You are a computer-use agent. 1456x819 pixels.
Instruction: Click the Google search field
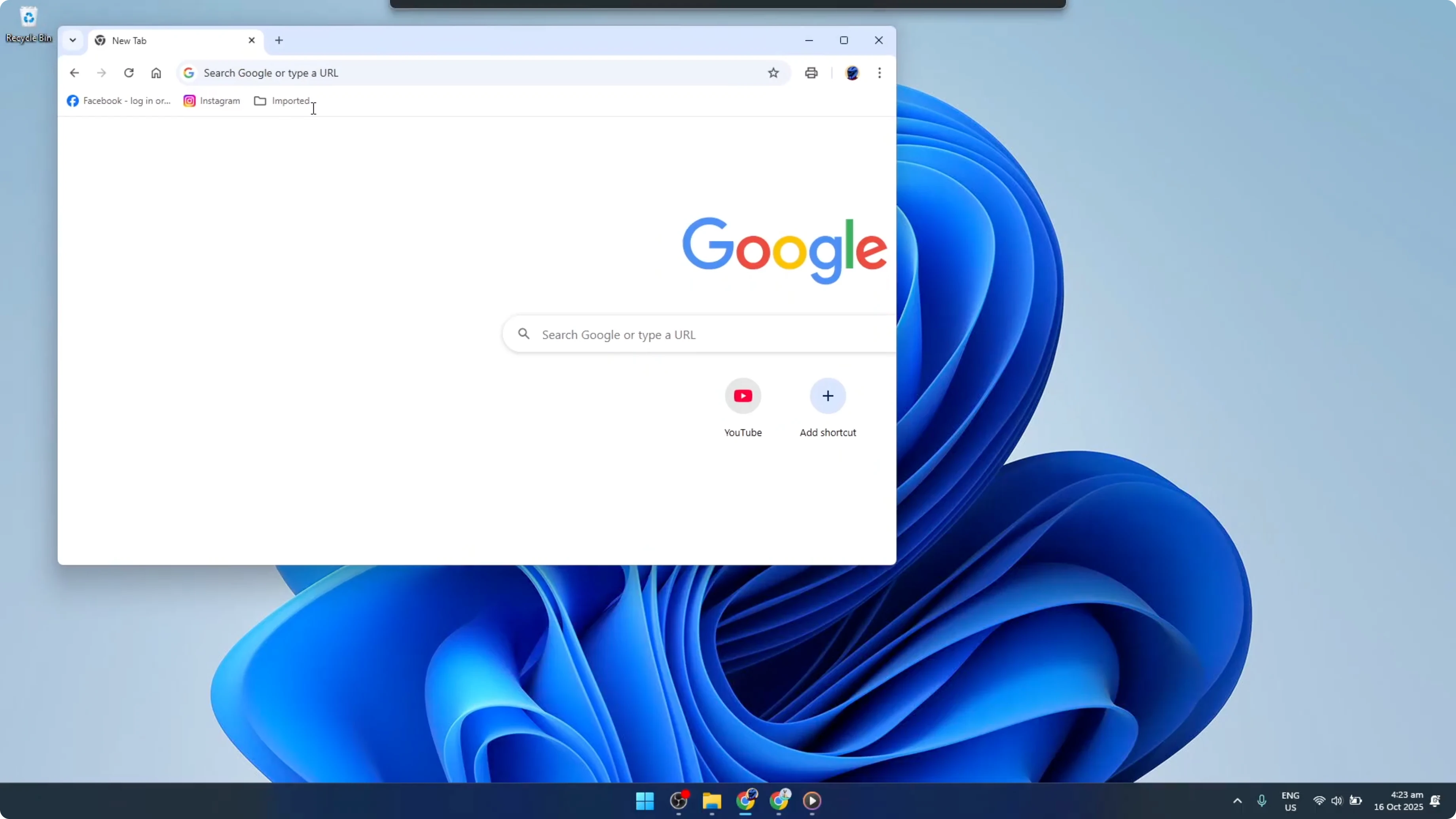coord(678,334)
